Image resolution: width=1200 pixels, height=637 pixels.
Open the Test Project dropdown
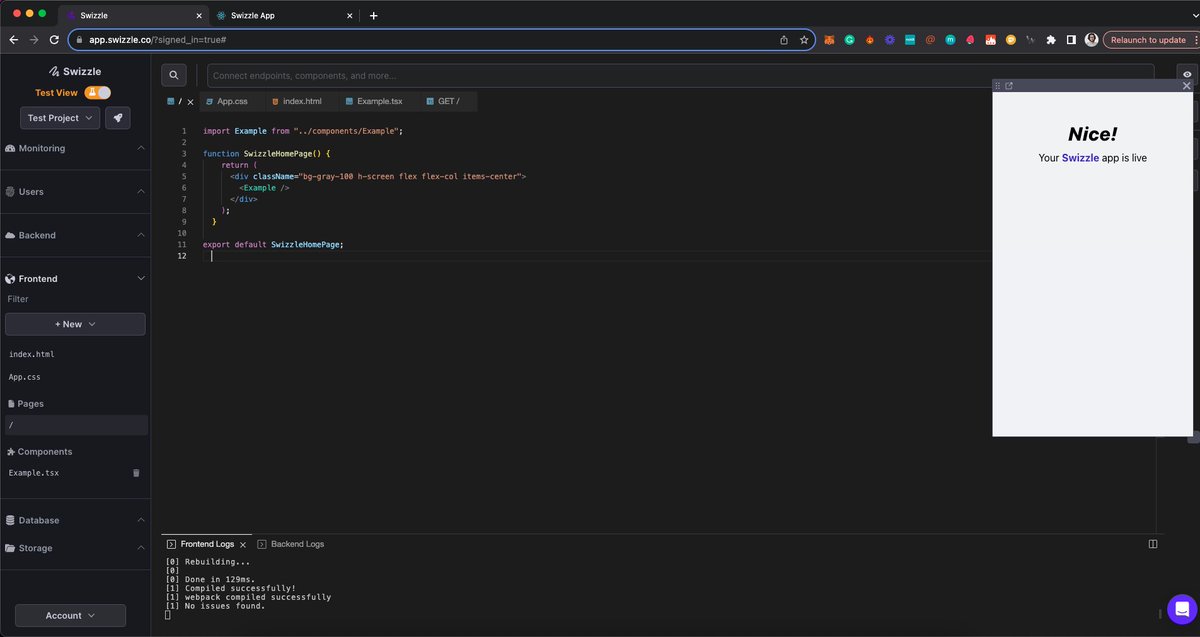pos(59,117)
